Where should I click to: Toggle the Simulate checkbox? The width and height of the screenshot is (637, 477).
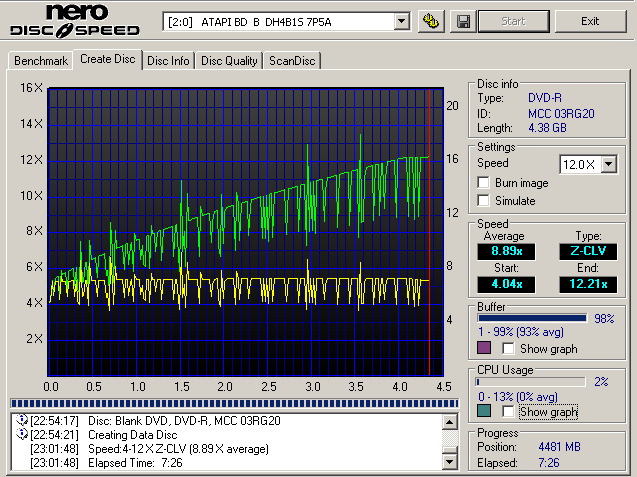coord(483,200)
